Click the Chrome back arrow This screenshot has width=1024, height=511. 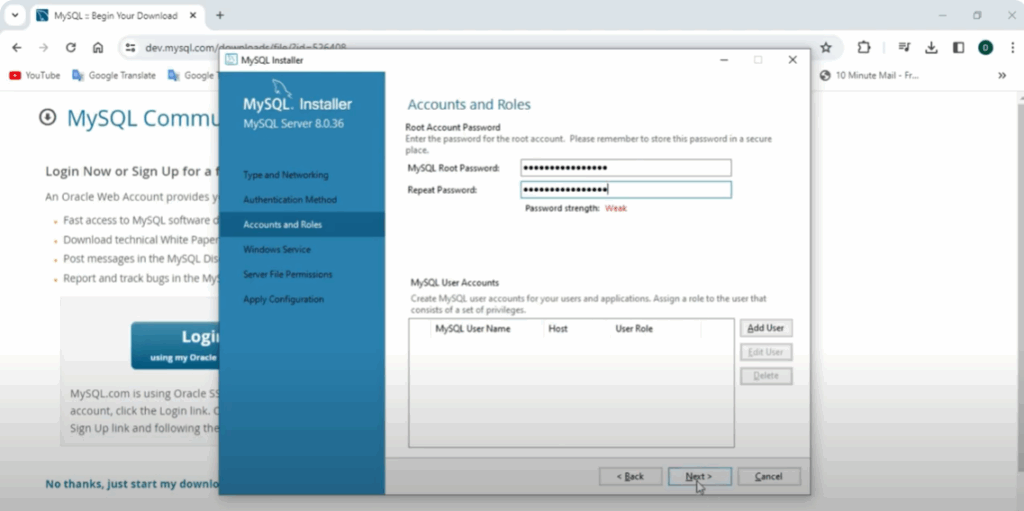[x=17, y=48]
